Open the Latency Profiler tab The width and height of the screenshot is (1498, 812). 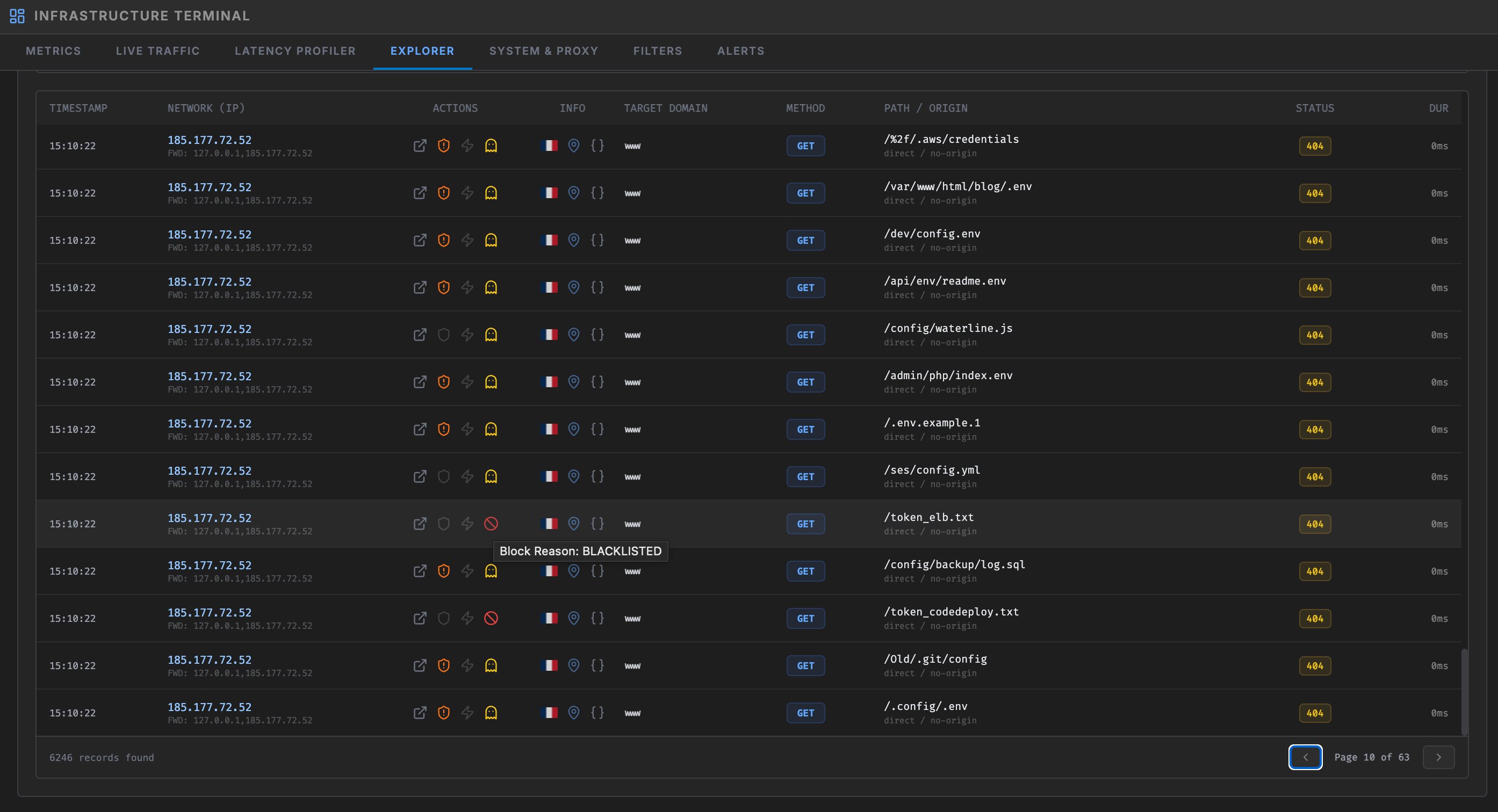tap(295, 51)
